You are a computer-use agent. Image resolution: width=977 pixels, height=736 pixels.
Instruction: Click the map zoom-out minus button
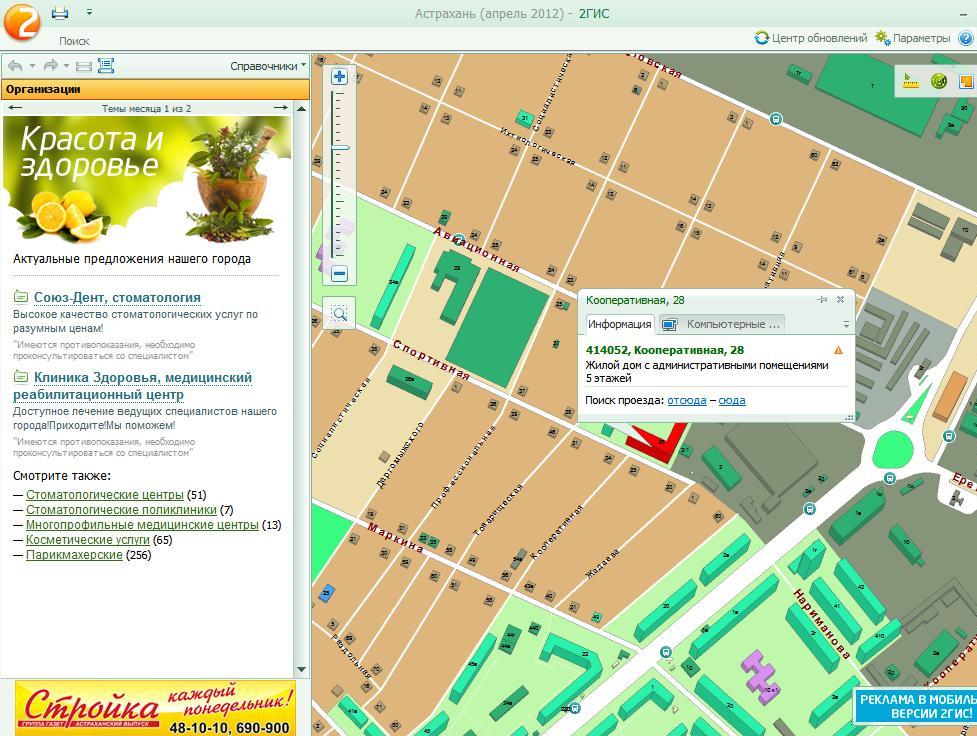pyautogui.click(x=339, y=273)
